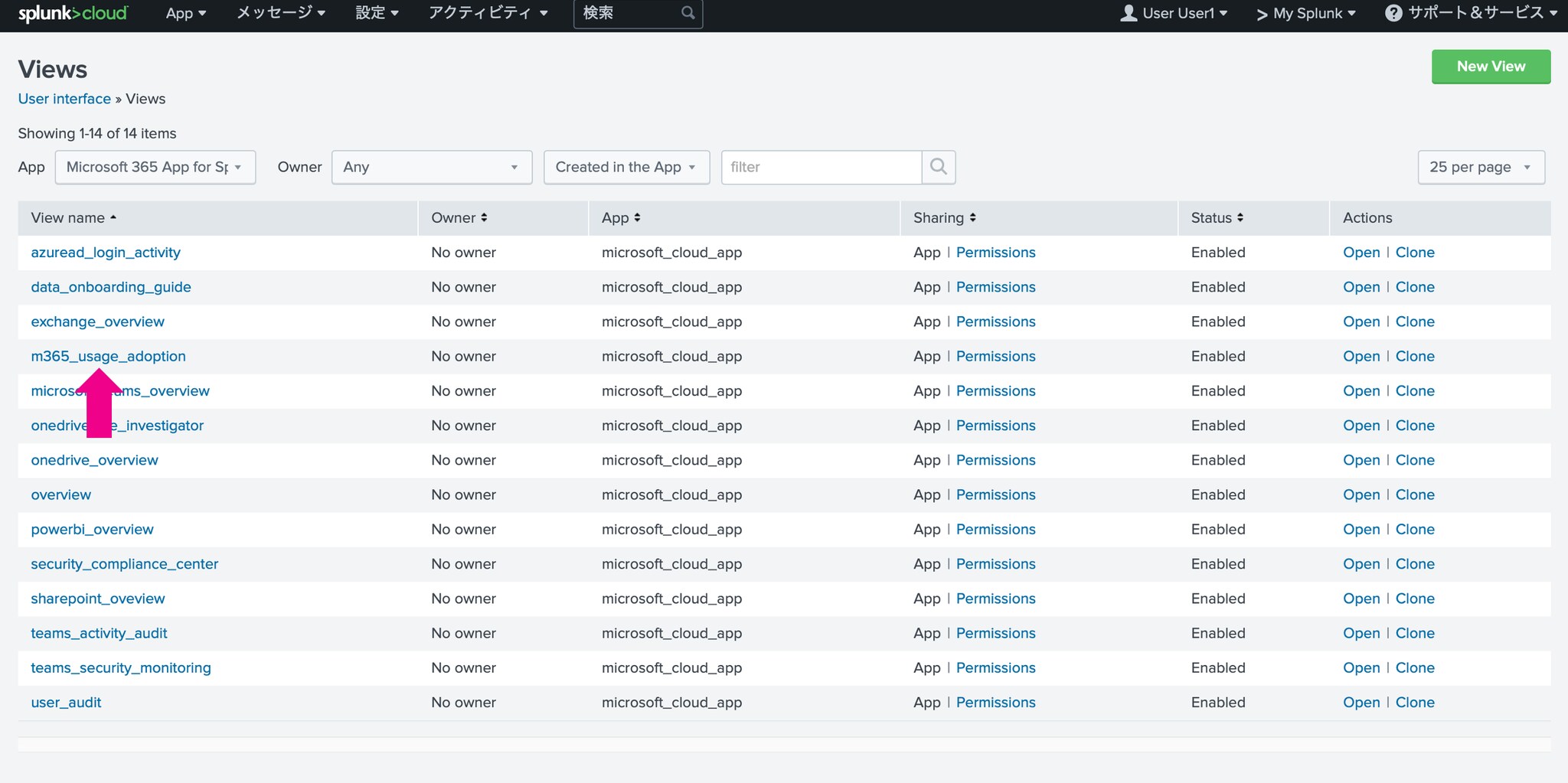Go to User interface breadcrumb link
Screen dimensions: 1568x783
(64, 99)
